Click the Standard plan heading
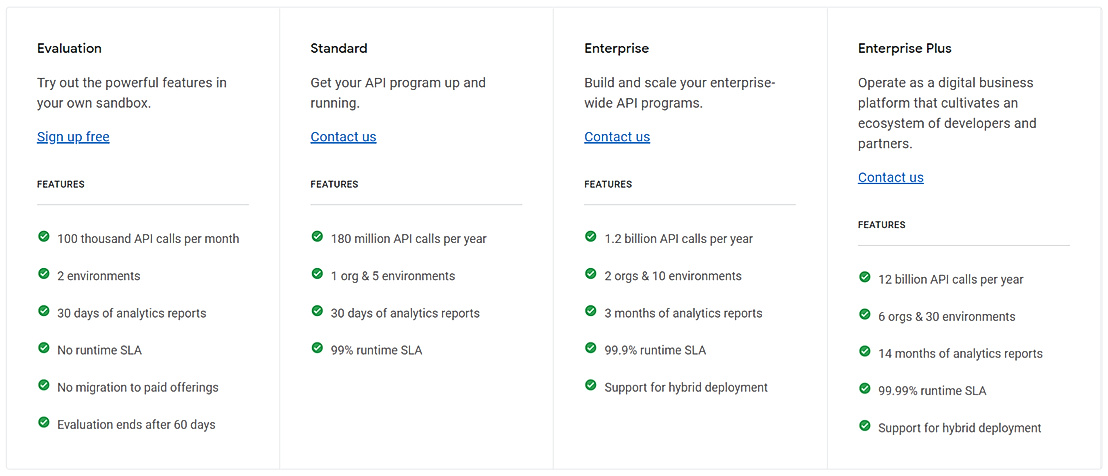Viewport: 1108px width, 476px height. pyautogui.click(x=339, y=48)
